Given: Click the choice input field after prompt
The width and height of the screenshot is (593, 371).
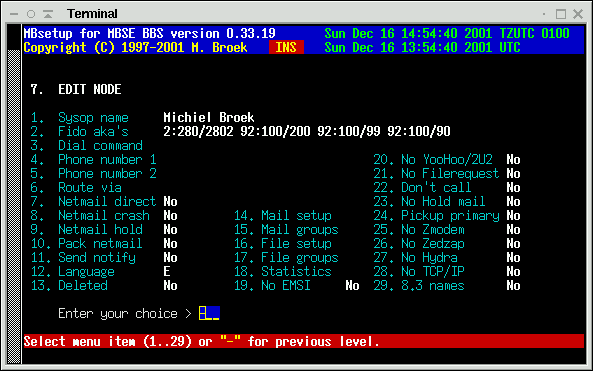Looking at the screenshot, I should click(209, 313).
